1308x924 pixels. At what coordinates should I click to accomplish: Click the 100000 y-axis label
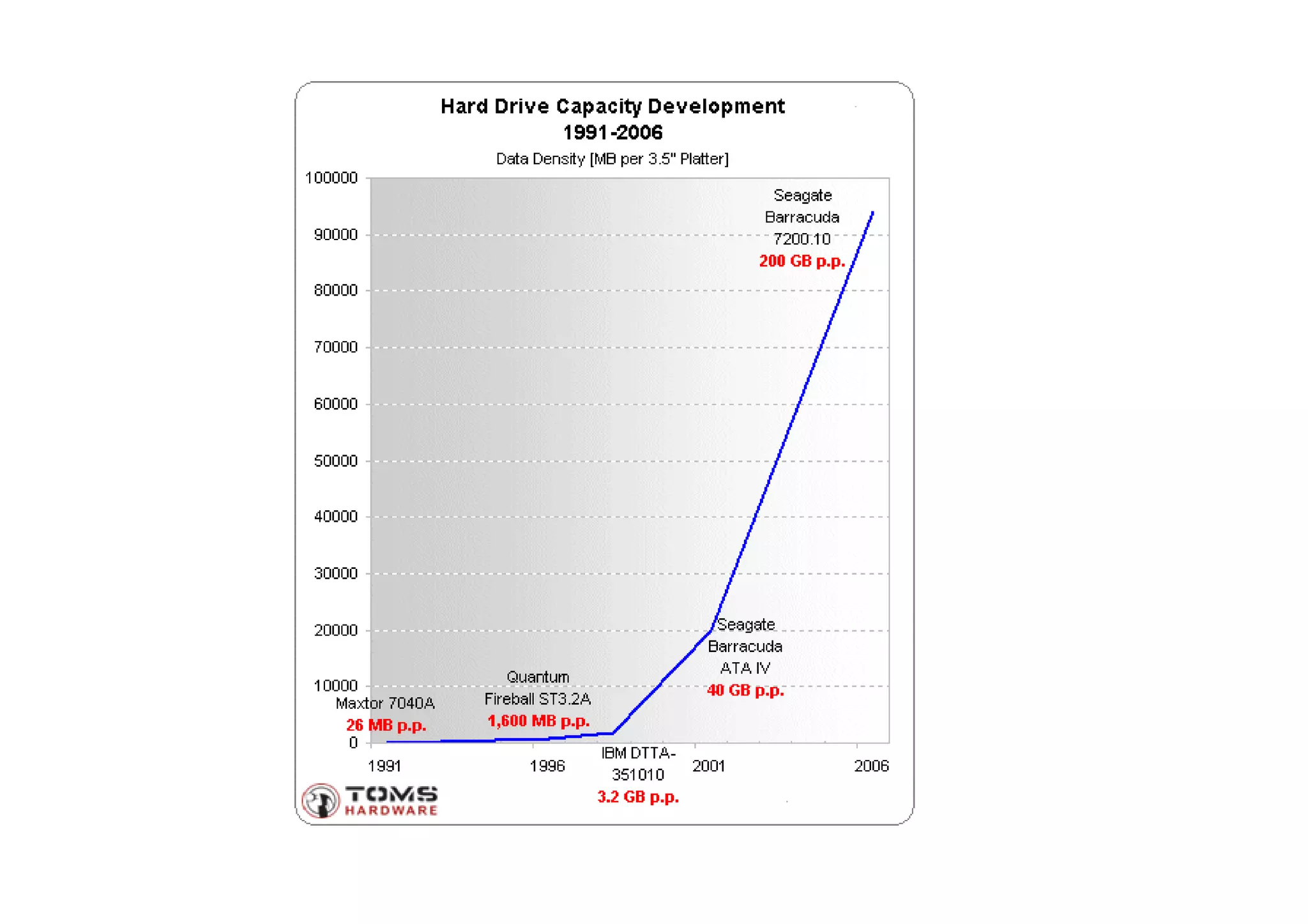331,178
